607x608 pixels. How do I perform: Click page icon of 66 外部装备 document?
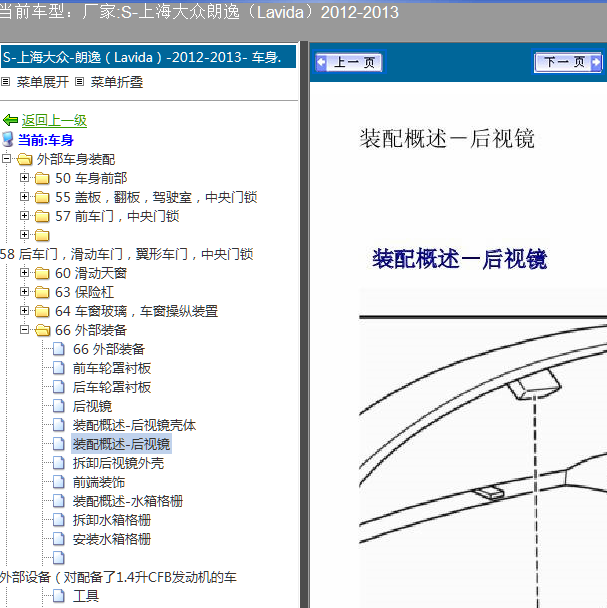(x=59, y=349)
